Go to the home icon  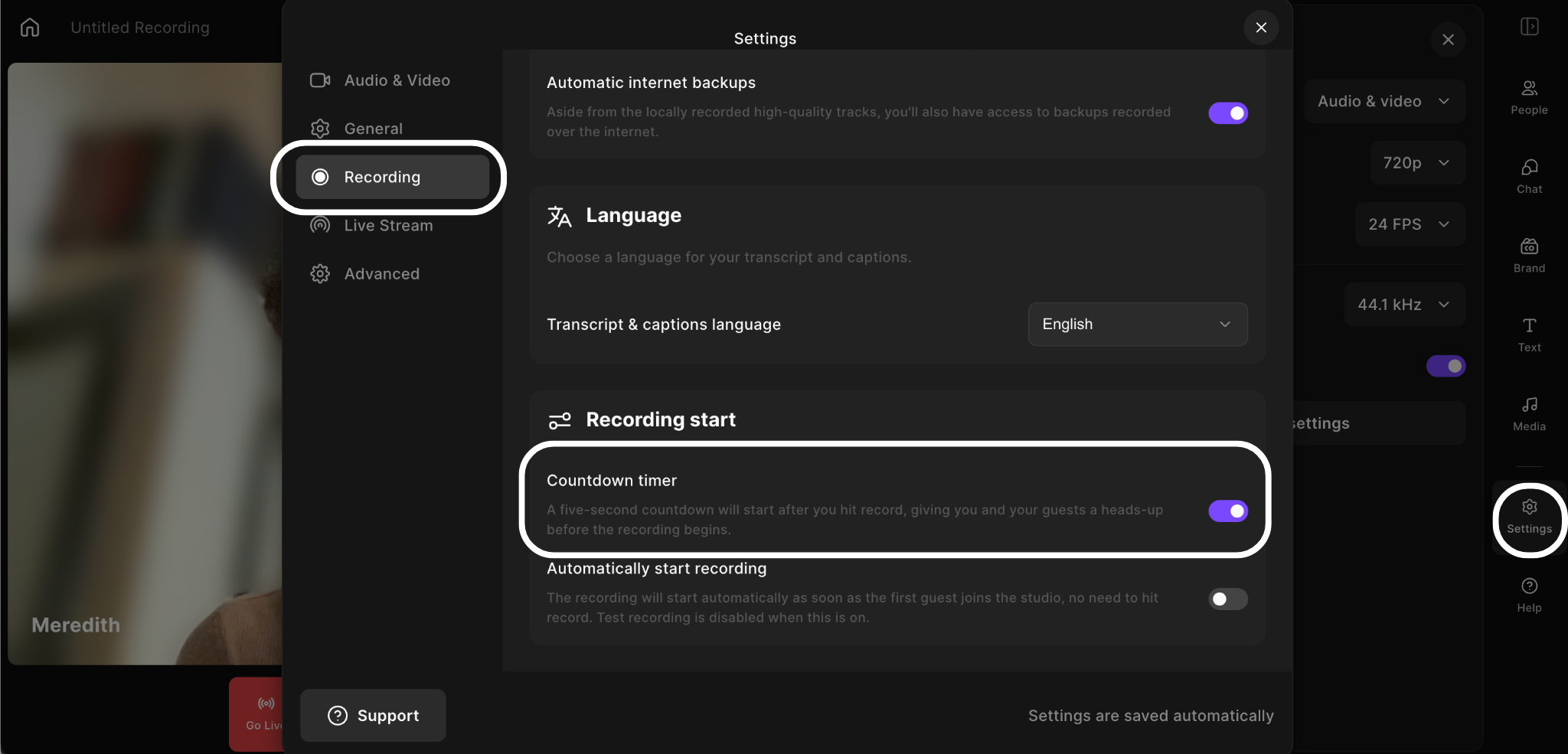tap(30, 28)
